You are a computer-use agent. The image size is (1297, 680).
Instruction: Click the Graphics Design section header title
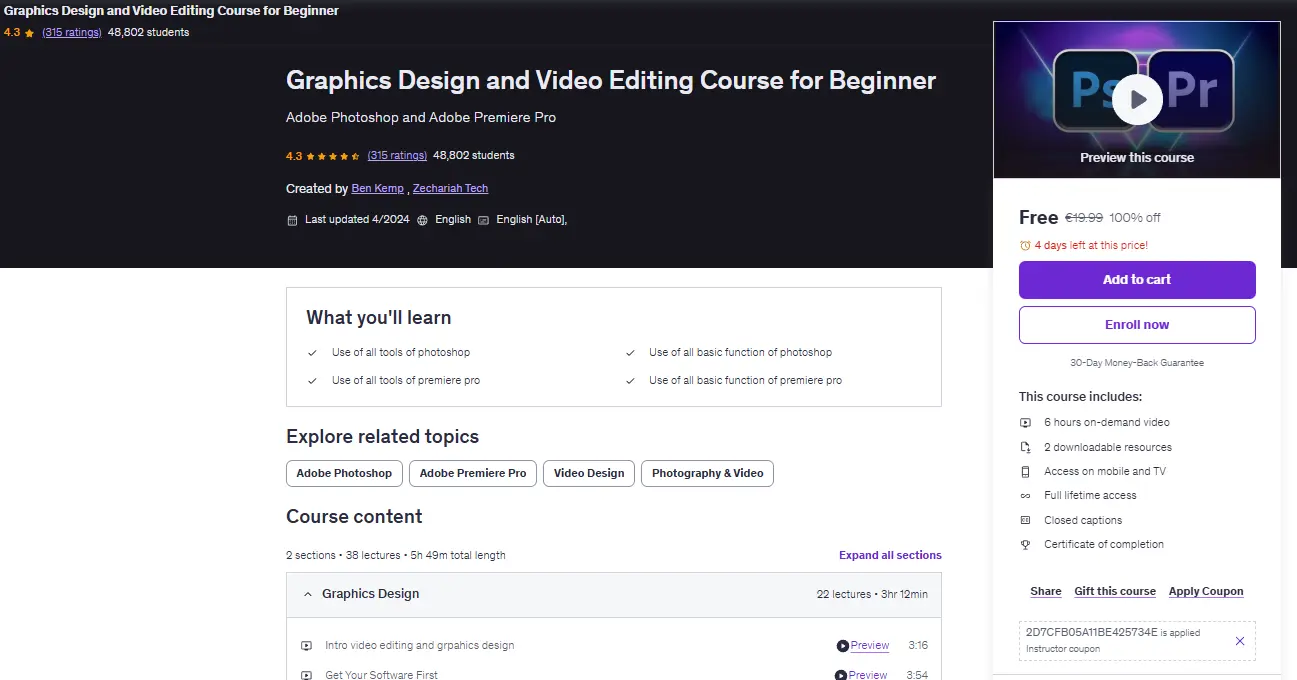point(371,594)
